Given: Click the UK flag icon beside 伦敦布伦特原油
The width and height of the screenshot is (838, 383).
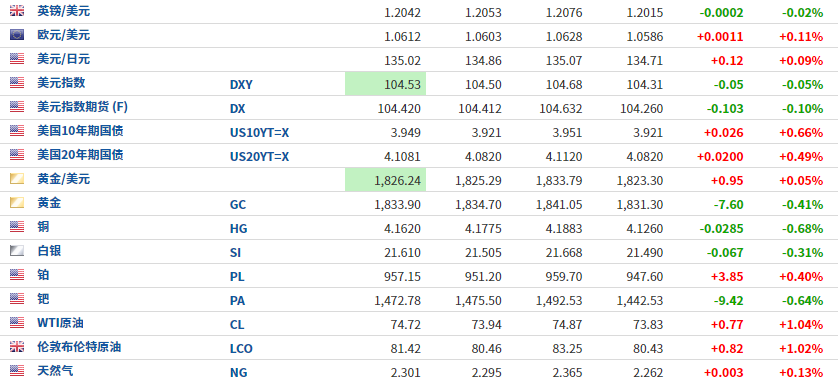Looking at the screenshot, I should point(17,347).
